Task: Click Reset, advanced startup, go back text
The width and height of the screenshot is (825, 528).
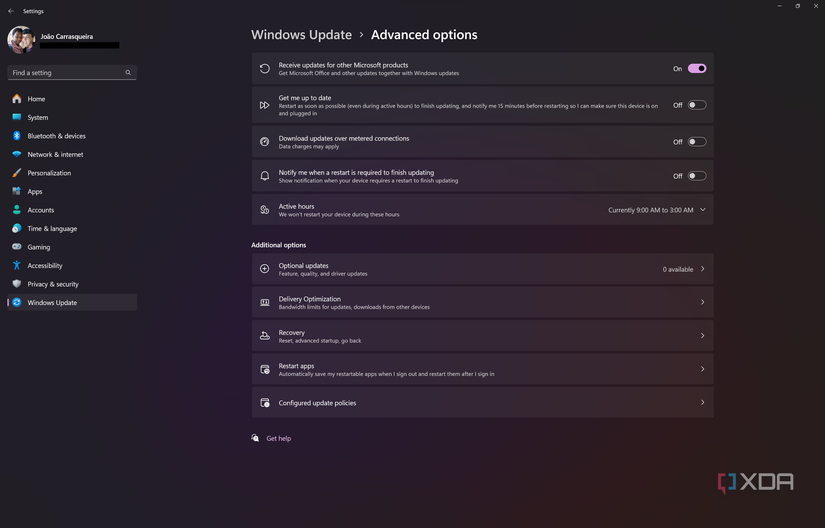Action: click(320, 341)
